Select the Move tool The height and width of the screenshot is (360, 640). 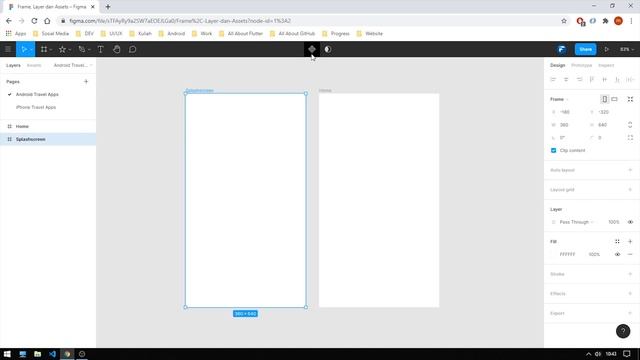click(x=24, y=49)
